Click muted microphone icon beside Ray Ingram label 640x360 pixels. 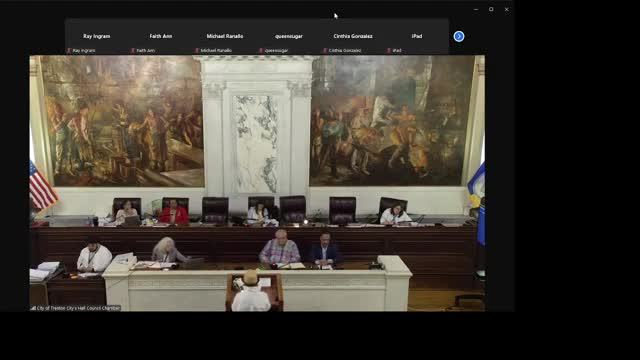69,51
